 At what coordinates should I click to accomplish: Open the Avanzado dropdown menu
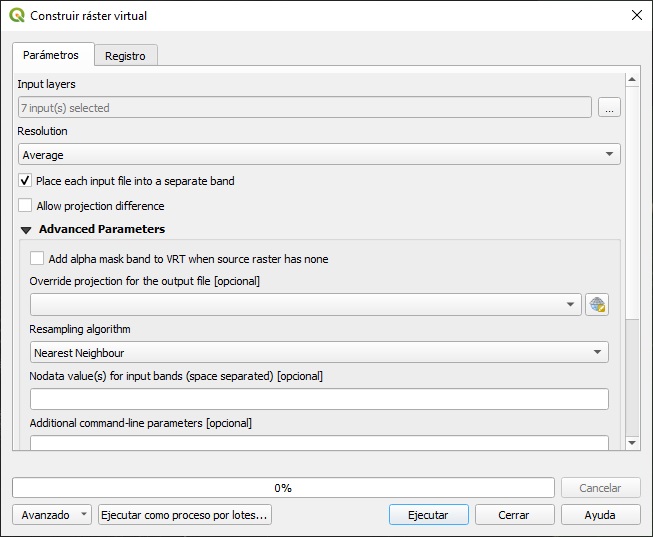coord(52,515)
